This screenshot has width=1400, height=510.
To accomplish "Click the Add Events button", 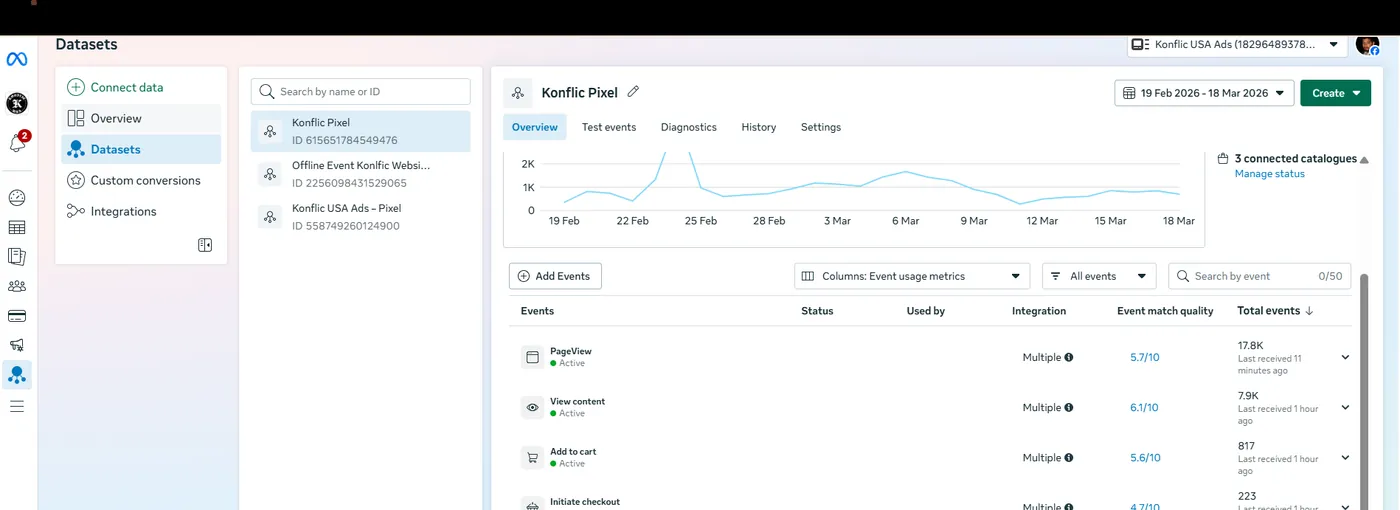I will click(555, 276).
